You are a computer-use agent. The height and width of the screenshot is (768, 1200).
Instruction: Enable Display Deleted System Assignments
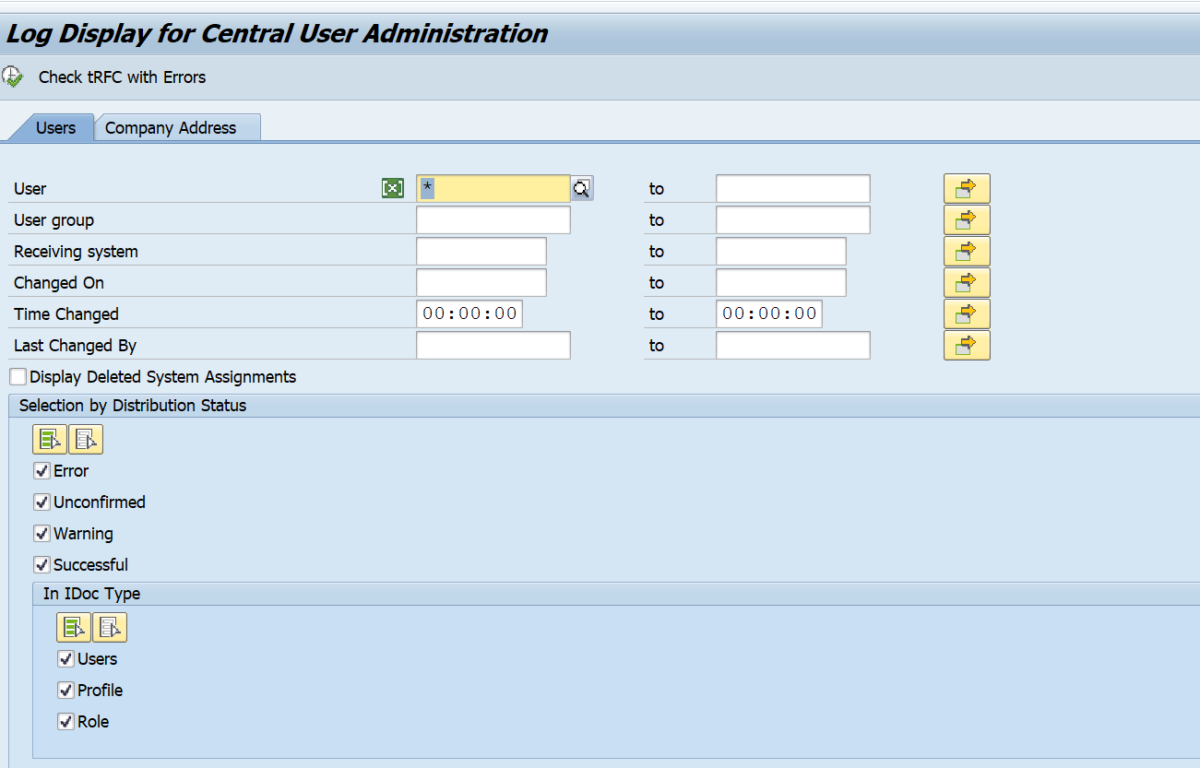pos(16,377)
